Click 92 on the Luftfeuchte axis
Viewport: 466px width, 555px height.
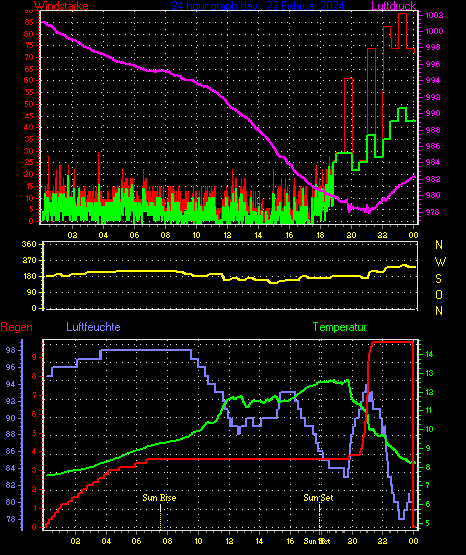pos(11,401)
